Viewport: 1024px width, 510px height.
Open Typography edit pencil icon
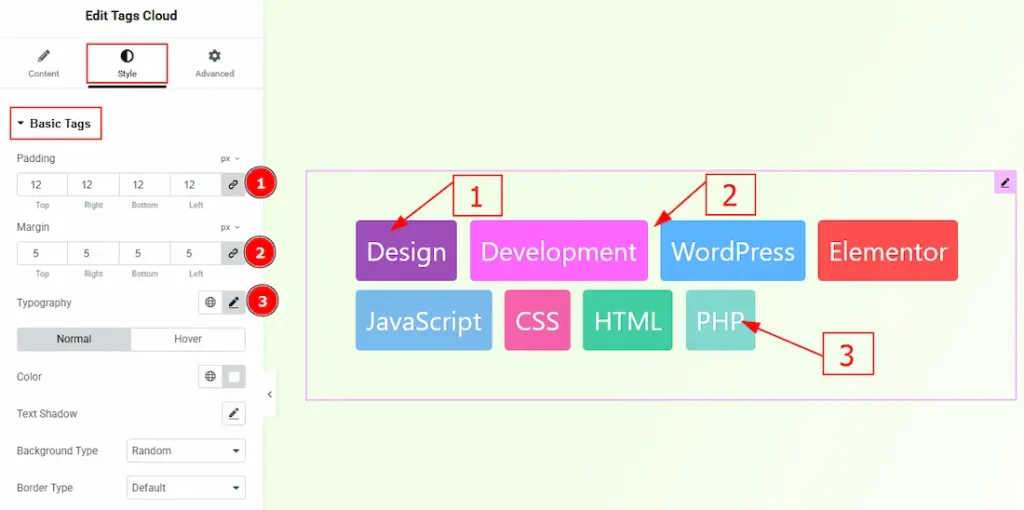(x=233, y=302)
